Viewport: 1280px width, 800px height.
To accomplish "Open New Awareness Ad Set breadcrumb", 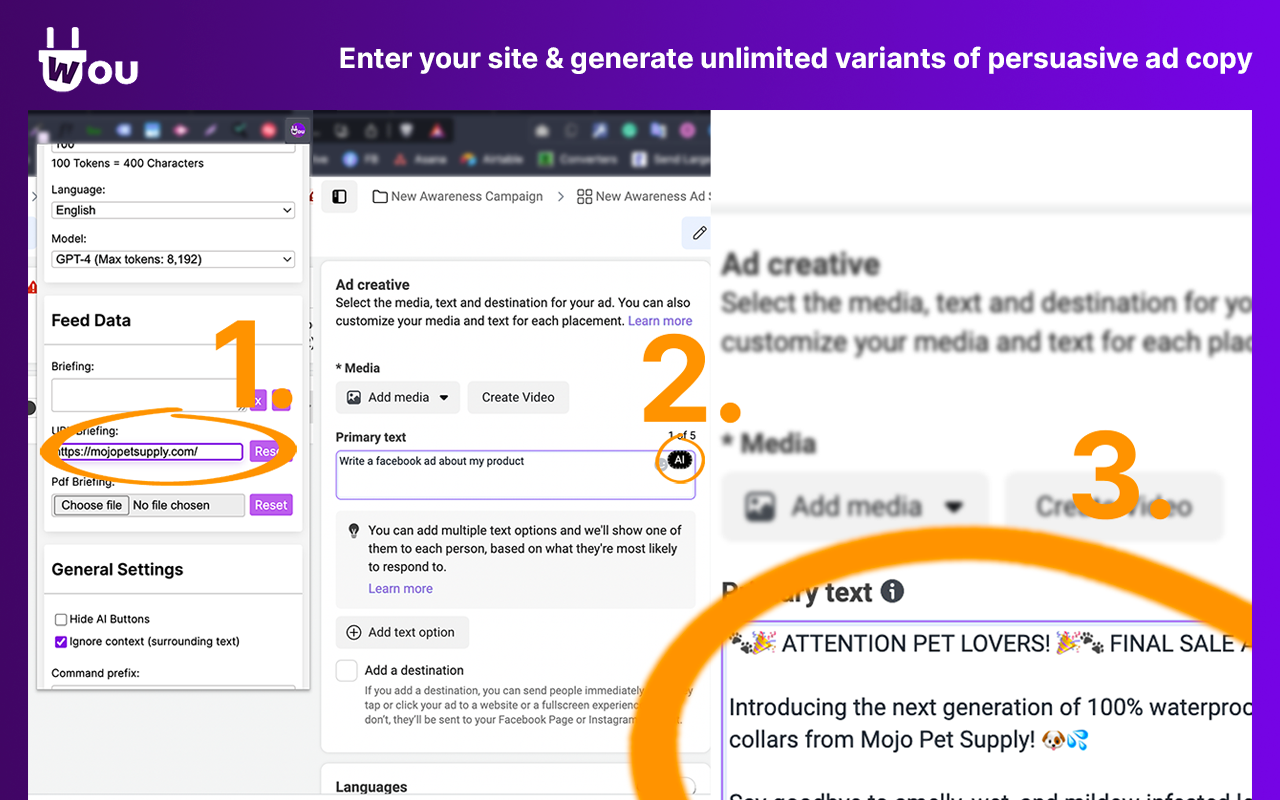I will click(x=643, y=196).
